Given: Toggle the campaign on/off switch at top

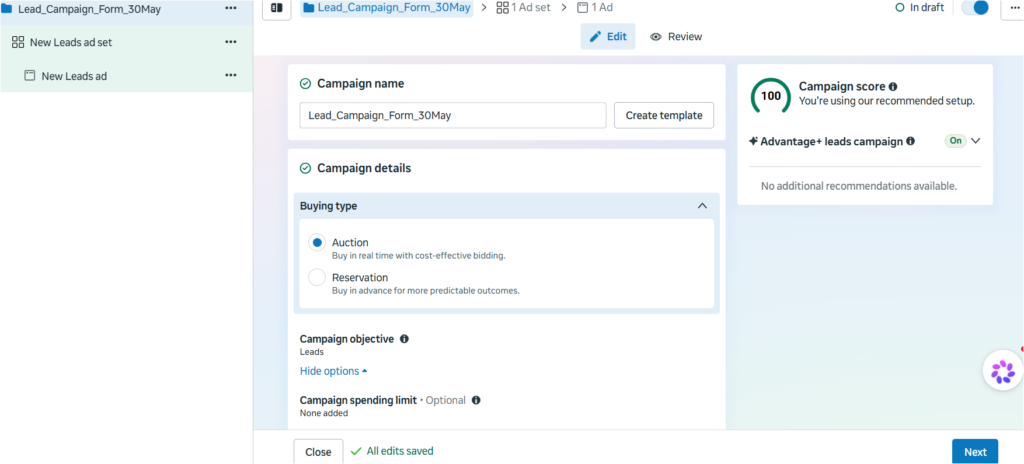Looking at the screenshot, I should (x=975, y=7).
